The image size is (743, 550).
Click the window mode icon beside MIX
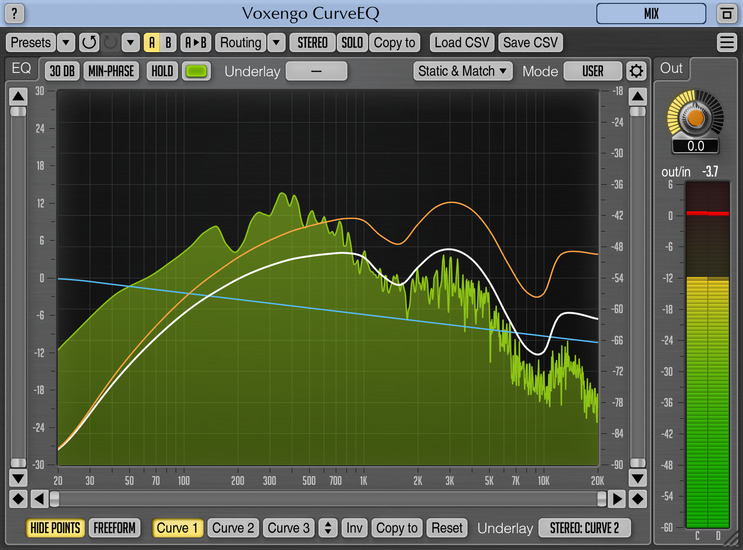tap(726, 13)
